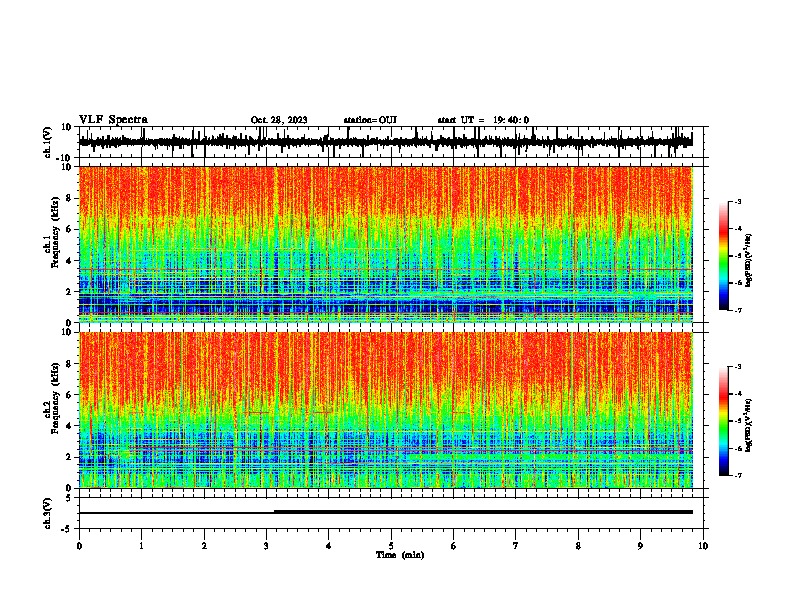Click the "VLF Spectra" plot title
792x612 pixels.
pyautogui.click(x=113, y=120)
